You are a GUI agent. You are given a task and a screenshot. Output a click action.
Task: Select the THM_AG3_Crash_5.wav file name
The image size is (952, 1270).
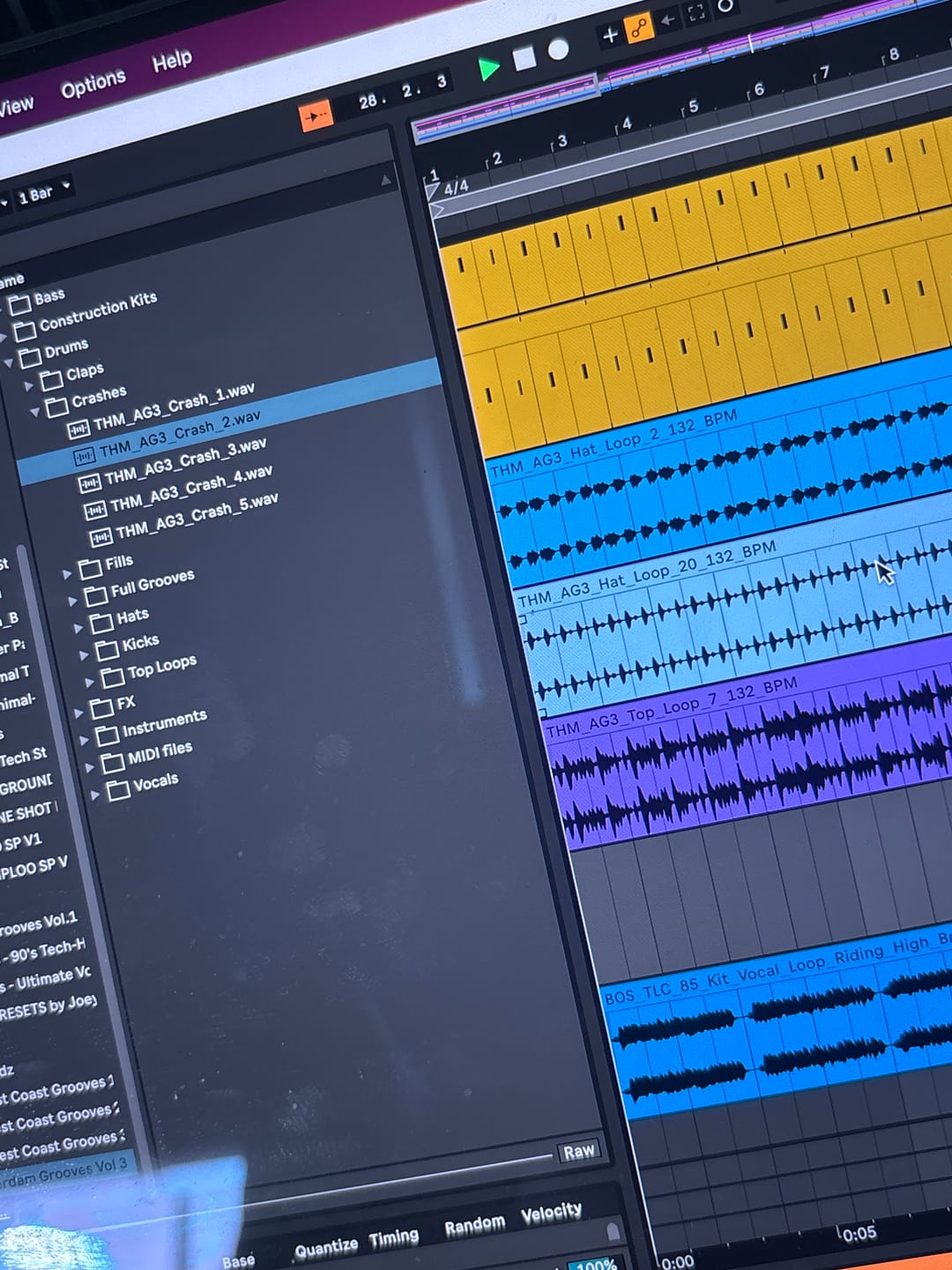tap(197, 516)
